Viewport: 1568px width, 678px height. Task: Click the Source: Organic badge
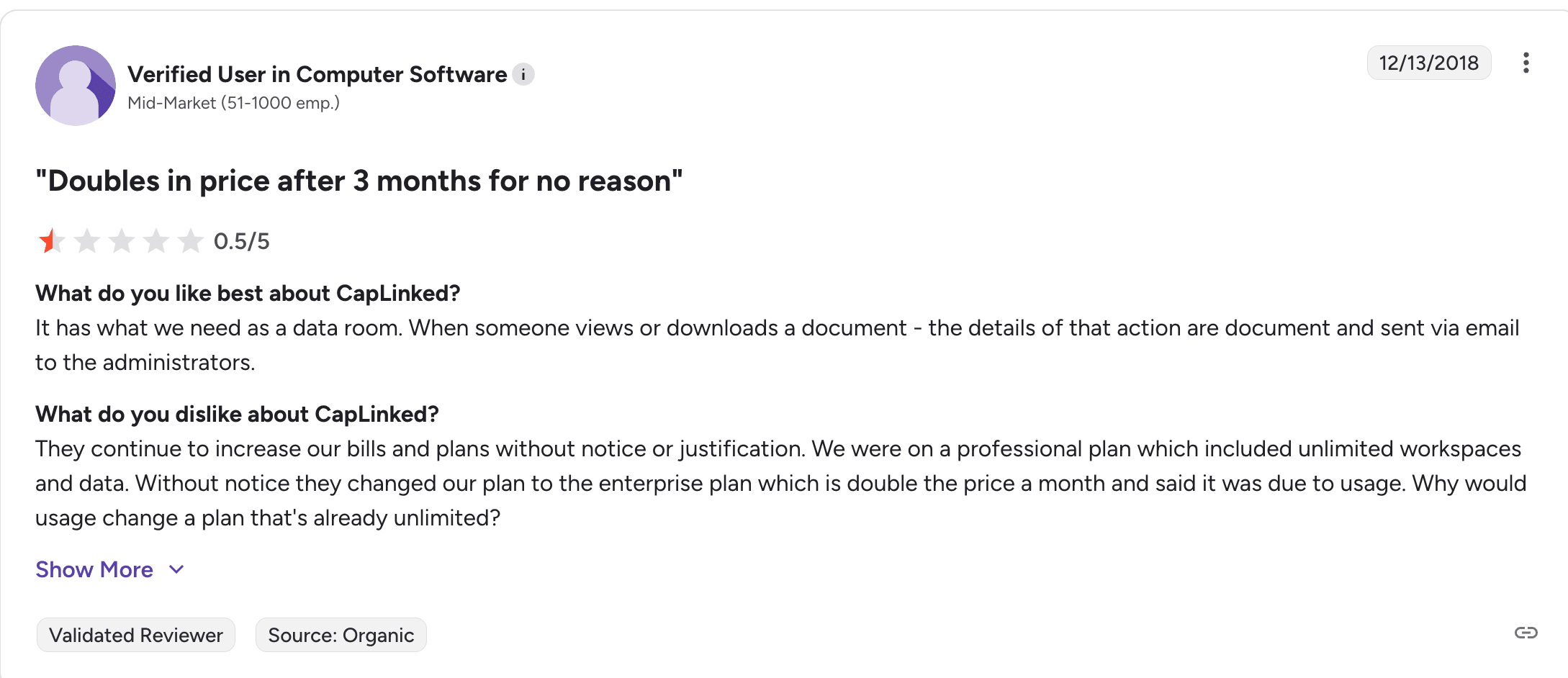click(x=341, y=635)
